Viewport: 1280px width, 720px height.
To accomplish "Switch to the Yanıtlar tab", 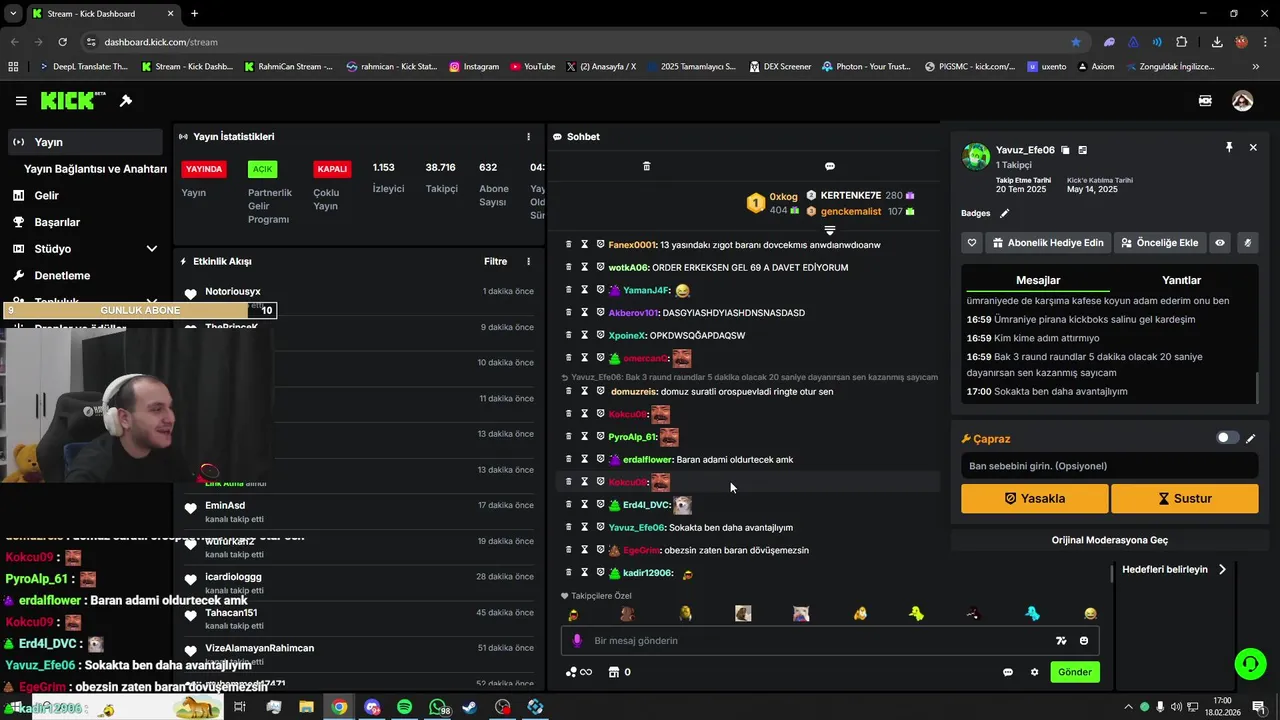I will click(1181, 280).
